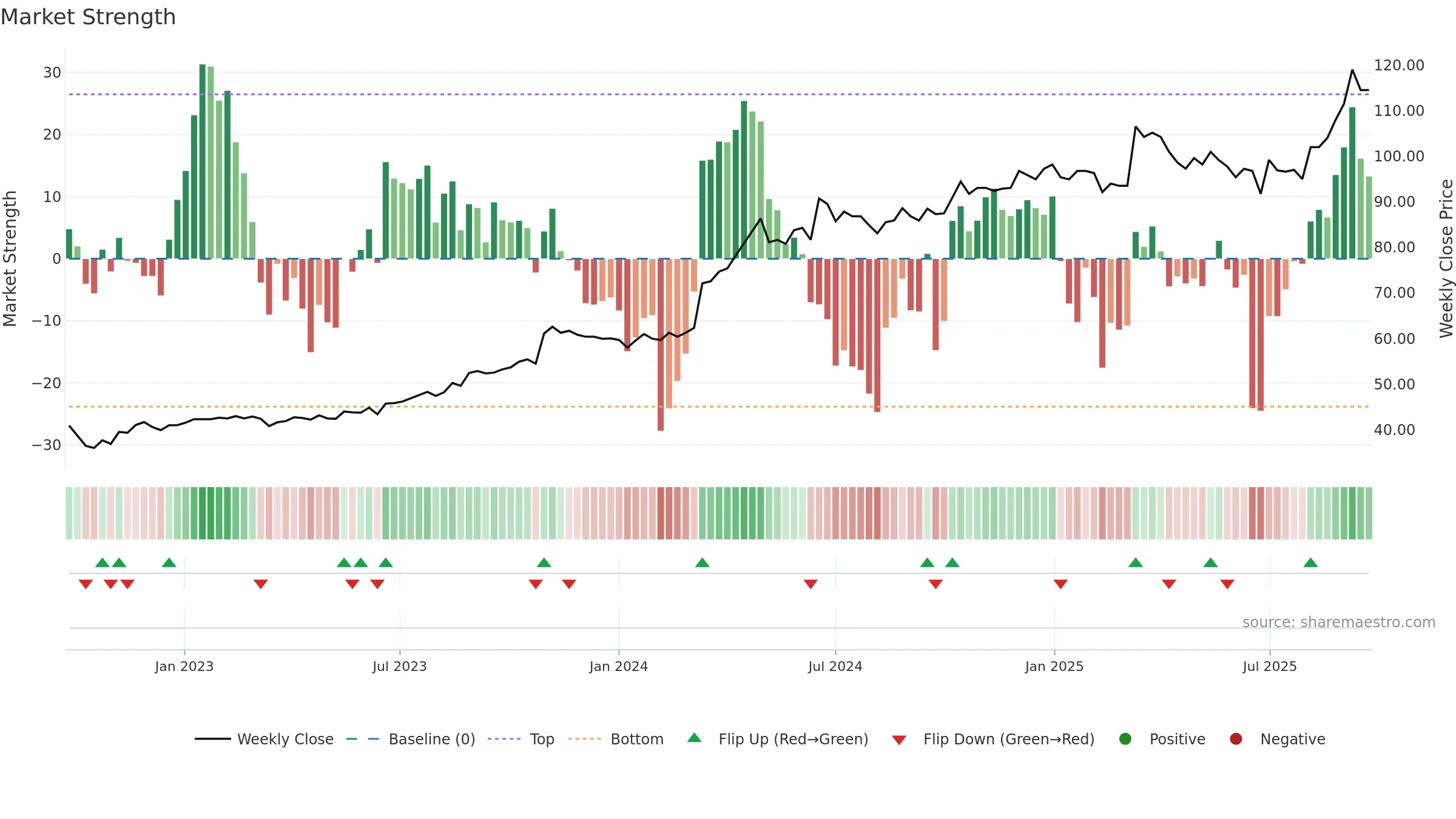Click the Flip Down (Green→Red) legend label
Image resolution: width=1456 pixels, height=819 pixels.
click(1009, 739)
